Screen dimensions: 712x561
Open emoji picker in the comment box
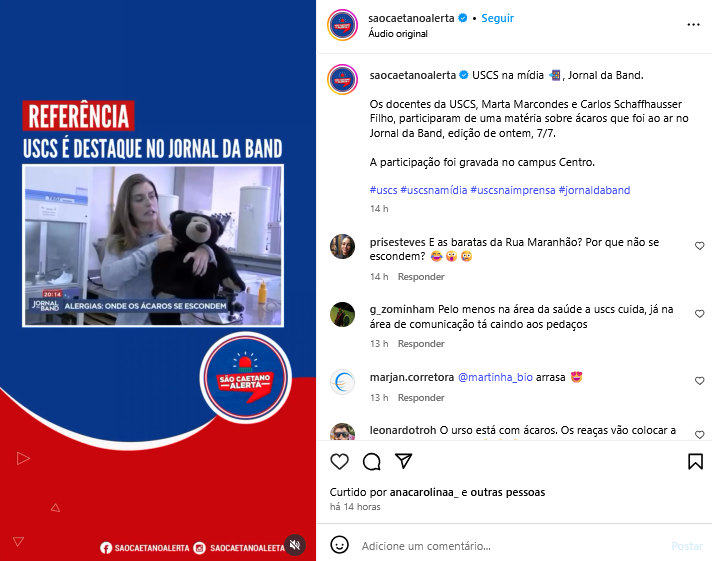(x=339, y=545)
